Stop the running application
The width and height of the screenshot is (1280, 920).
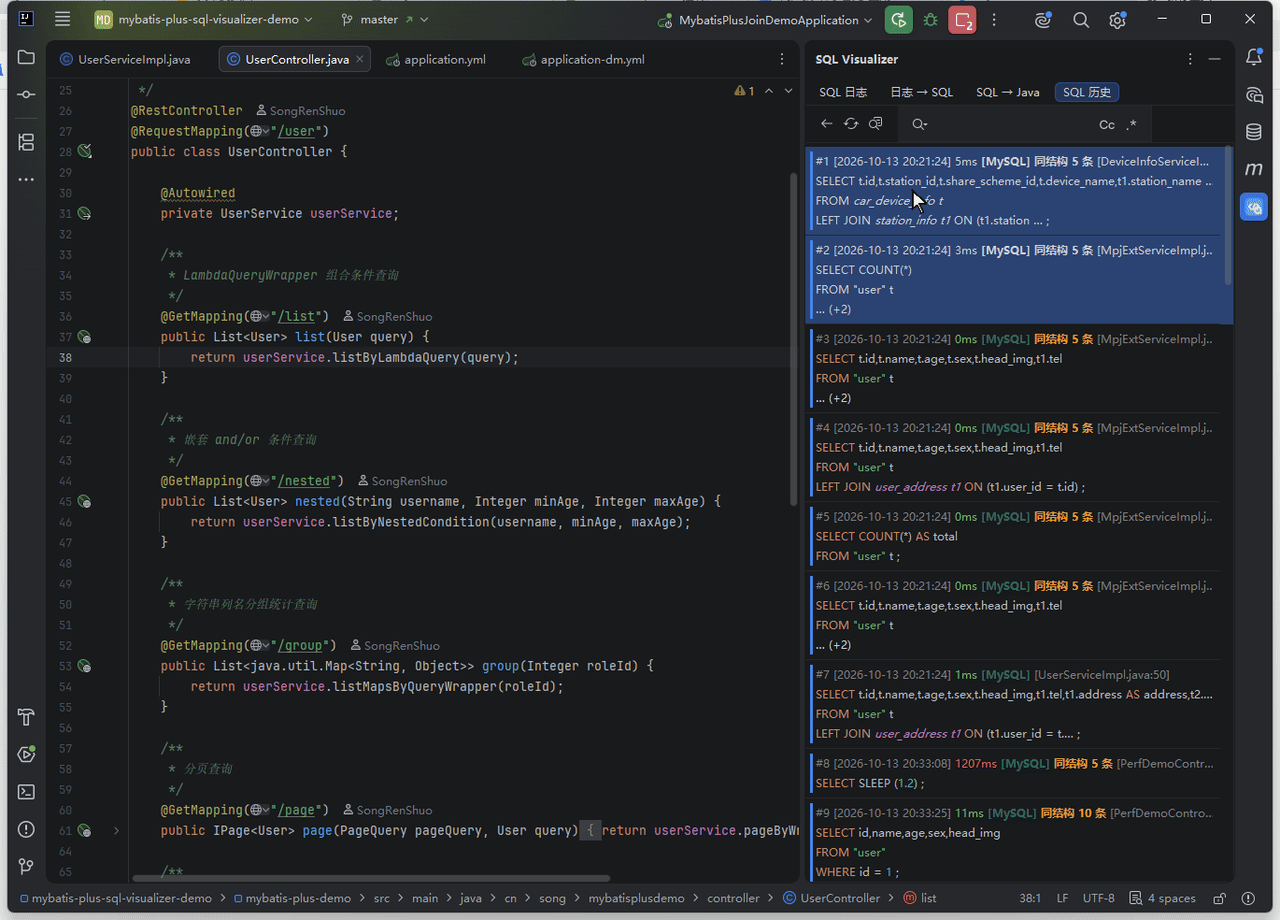click(963, 19)
